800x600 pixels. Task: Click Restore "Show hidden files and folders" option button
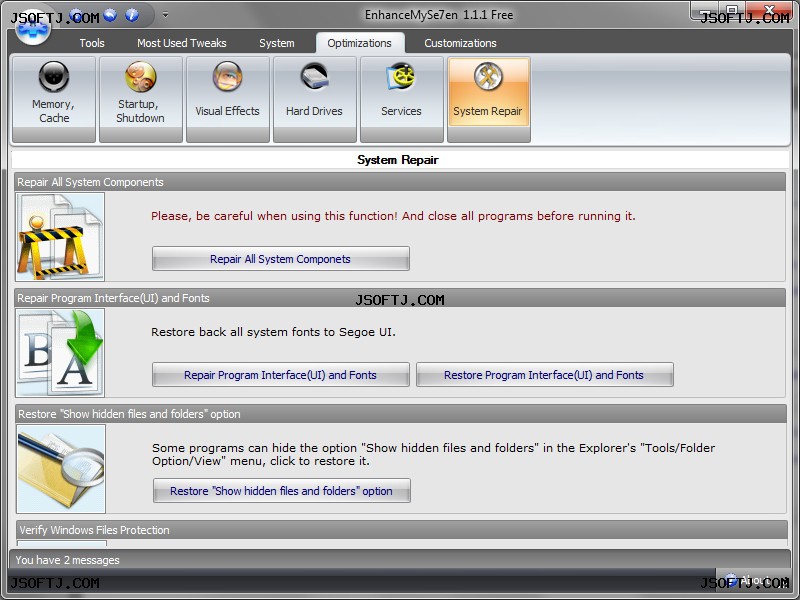pyautogui.click(x=282, y=491)
